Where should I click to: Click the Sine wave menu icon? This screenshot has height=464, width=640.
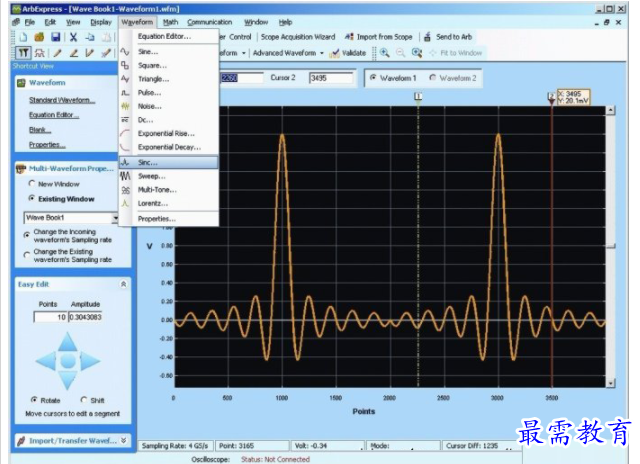(x=125, y=52)
